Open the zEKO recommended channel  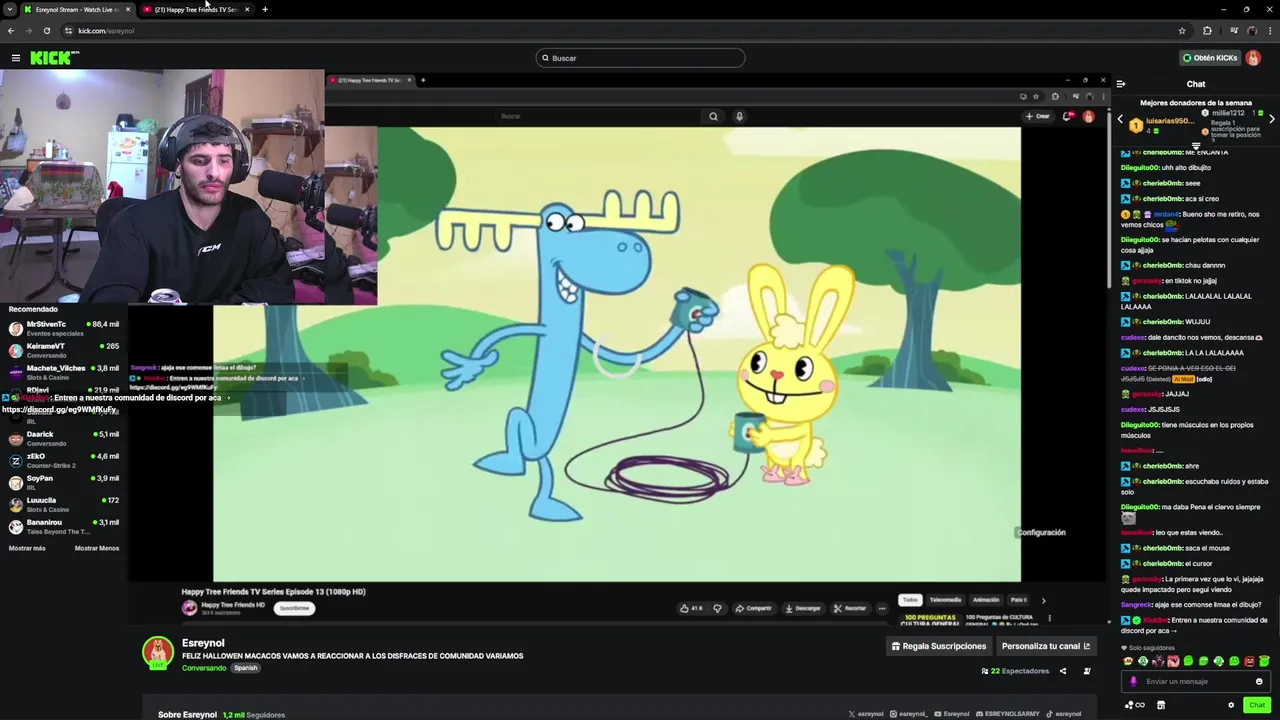(64, 460)
